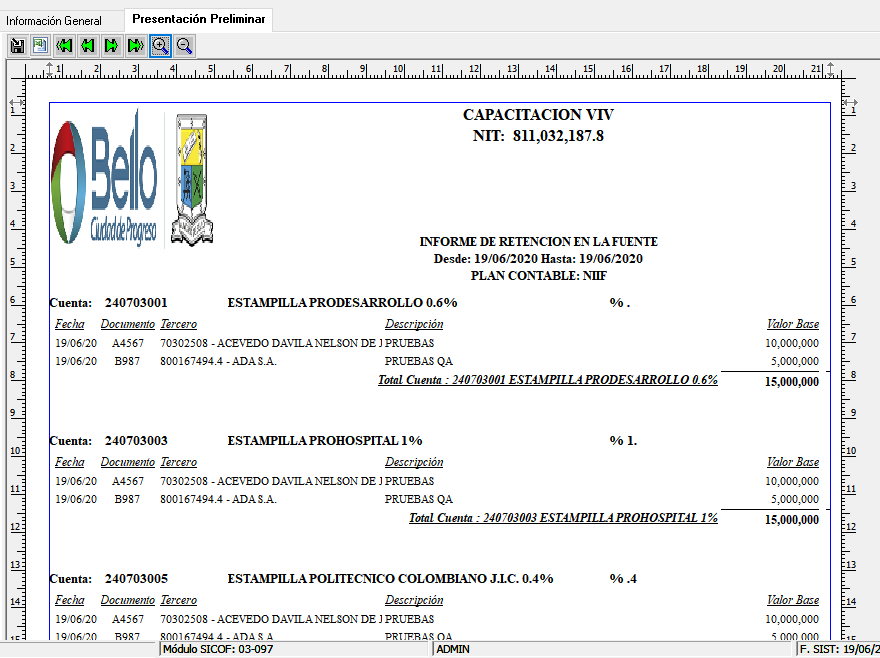Click the Bello Ciudad de Progreso logo
Screen dimensions: 880x658
[106, 178]
